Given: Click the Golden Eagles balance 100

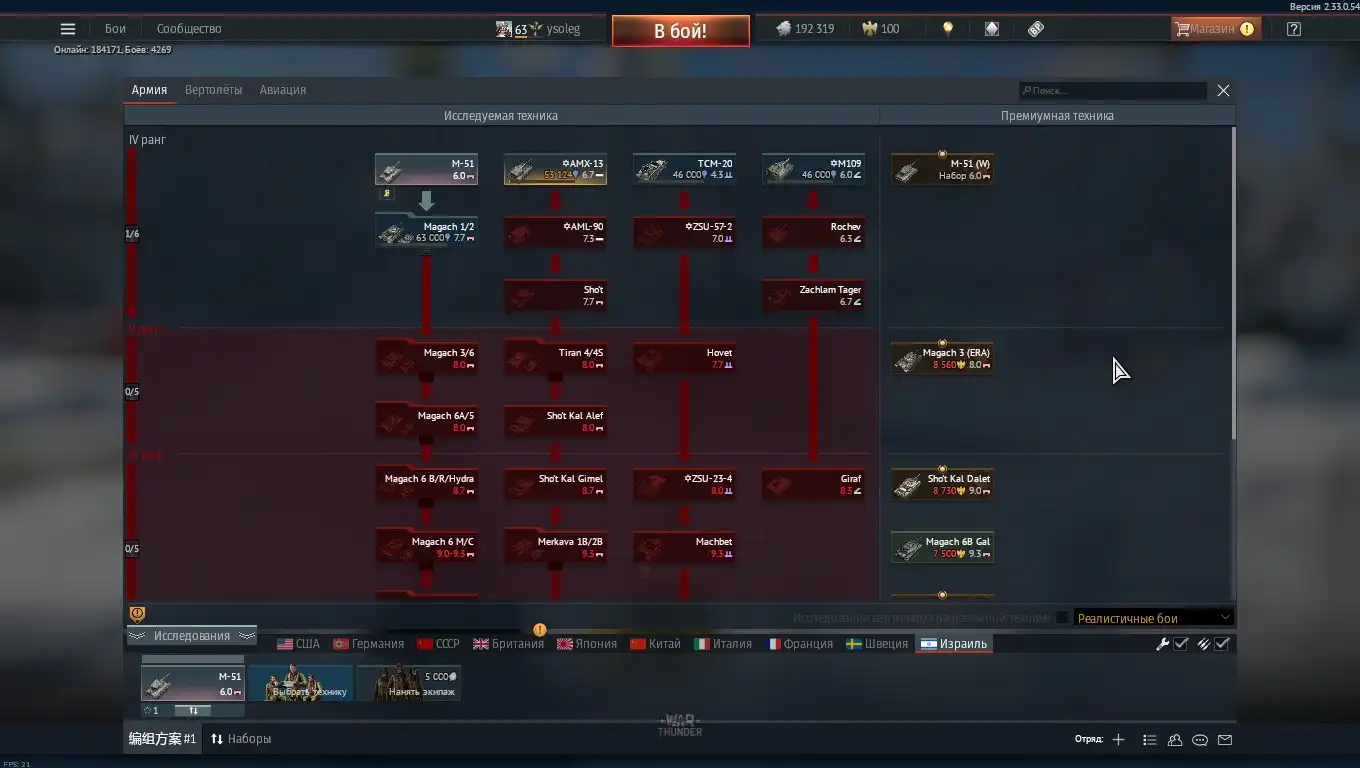Looking at the screenshot, I should (x=881, y=29).
